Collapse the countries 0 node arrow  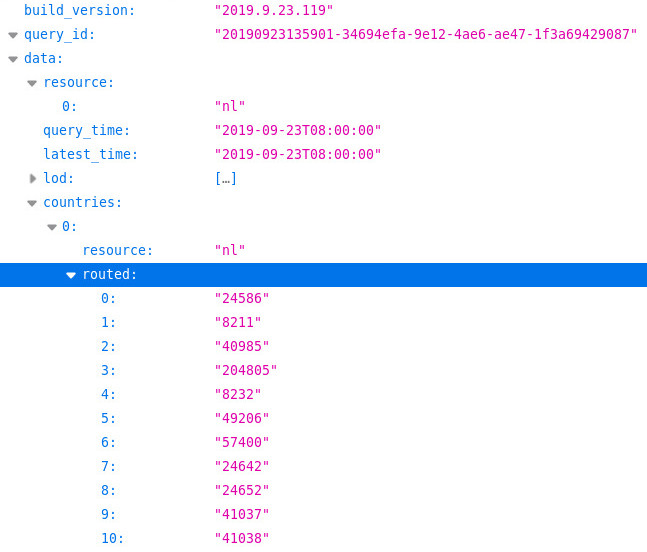tap(52, 227)
